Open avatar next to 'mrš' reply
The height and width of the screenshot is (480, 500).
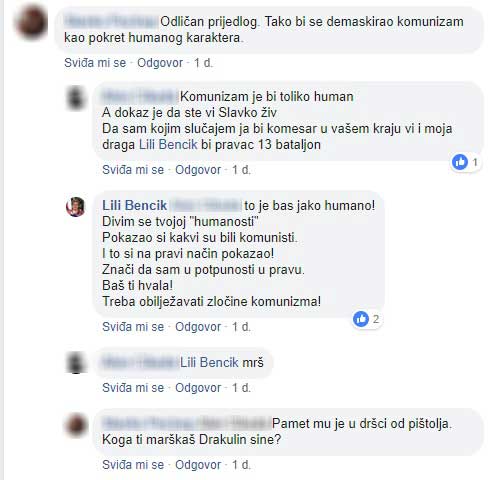(x=76, y=362)
